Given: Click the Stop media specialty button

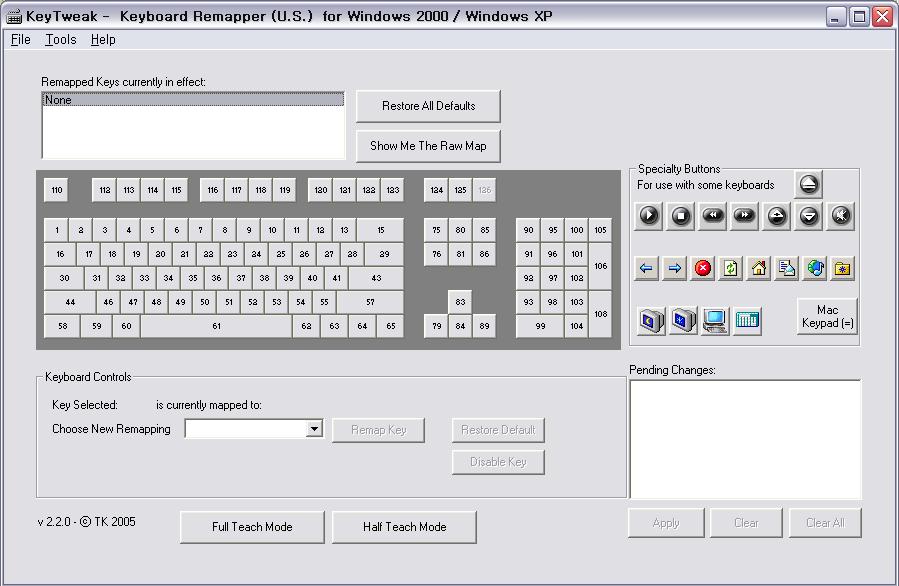Looking at the screenshot, I should pos(681,216).
